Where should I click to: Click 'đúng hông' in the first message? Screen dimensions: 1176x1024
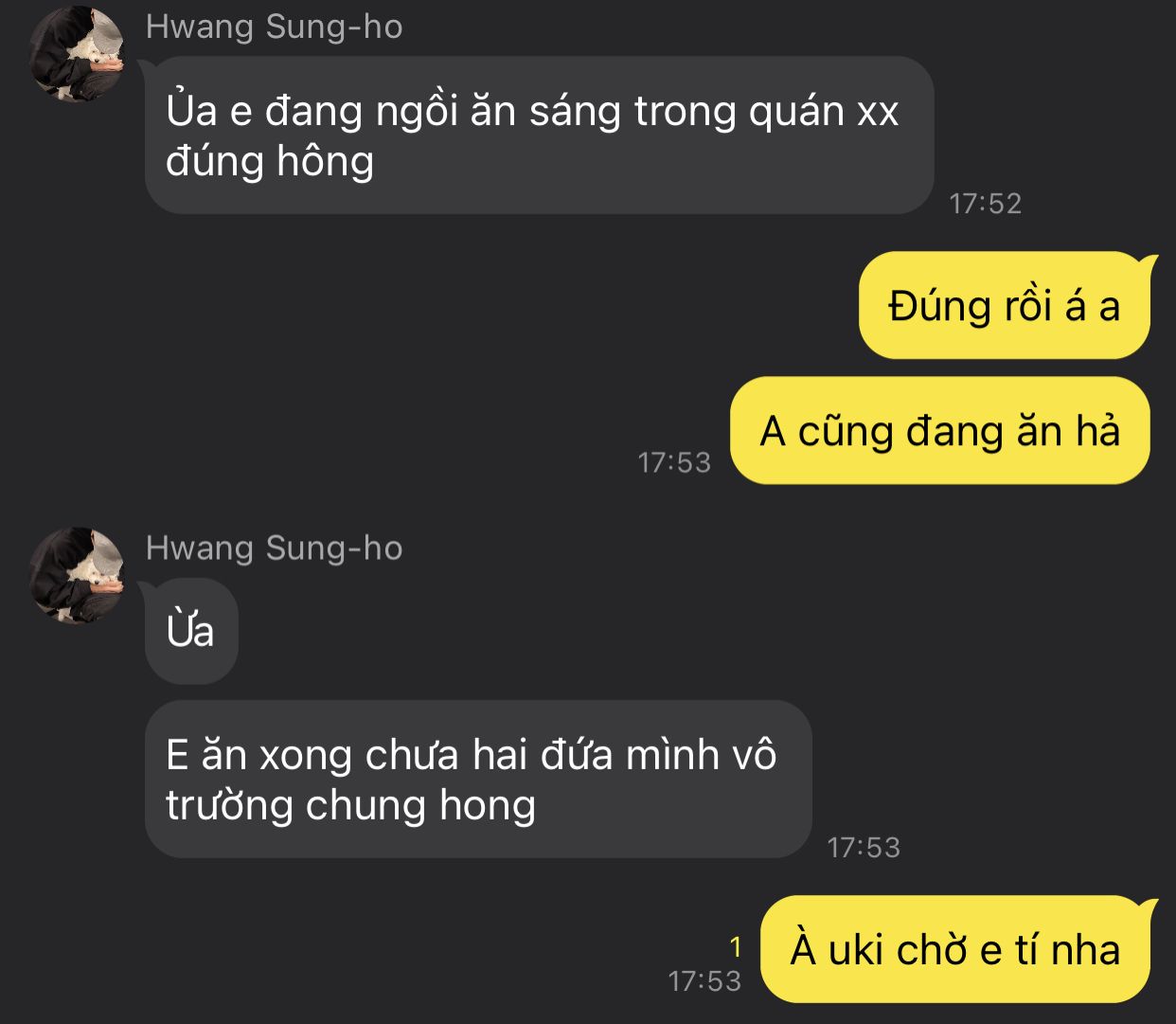270,162
